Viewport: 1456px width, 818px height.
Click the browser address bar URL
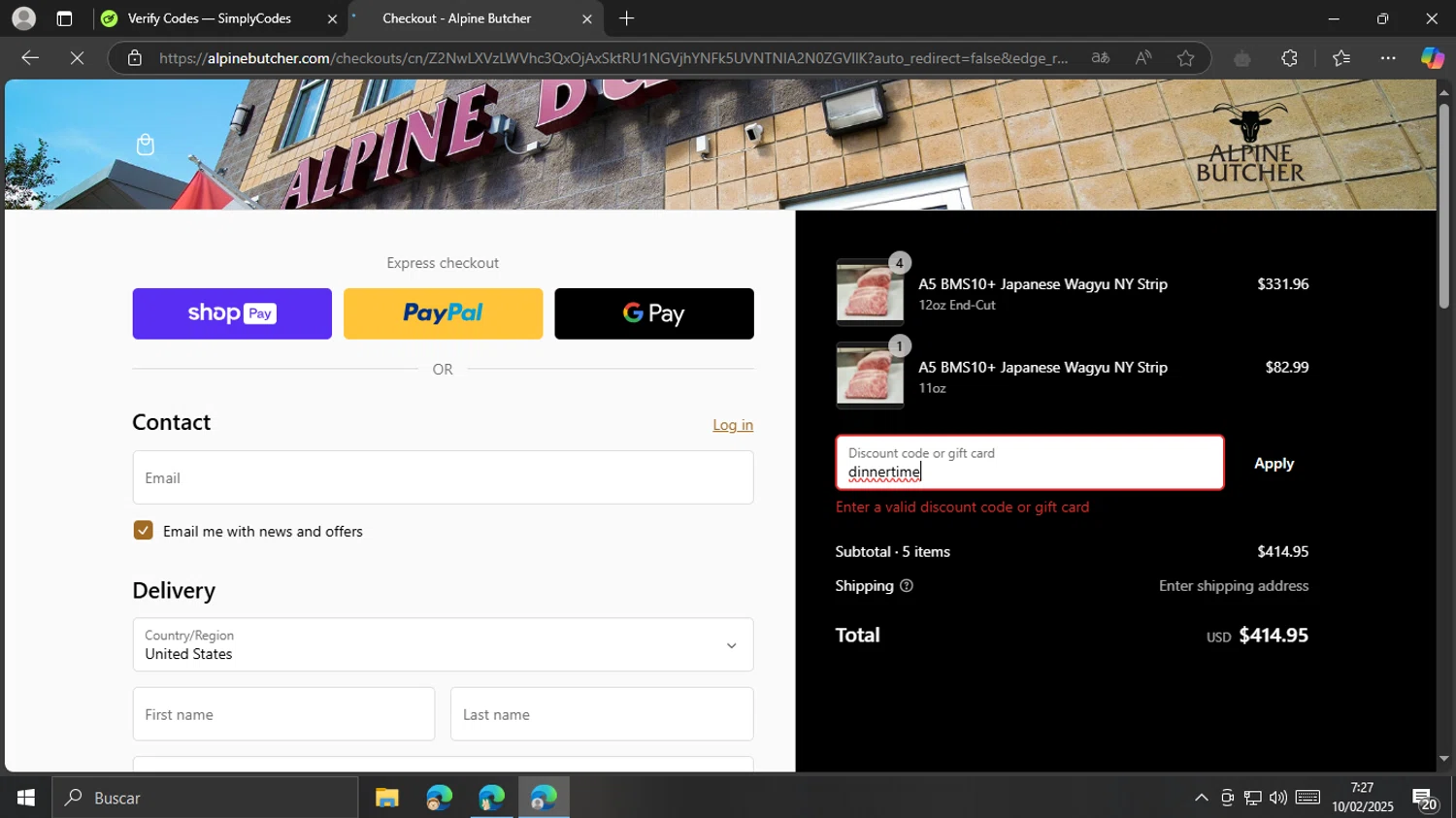tap(613, 58)
